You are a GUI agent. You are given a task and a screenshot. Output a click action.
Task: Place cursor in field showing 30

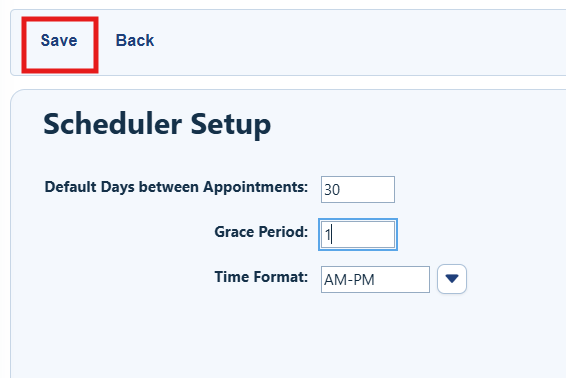(358, 190)
